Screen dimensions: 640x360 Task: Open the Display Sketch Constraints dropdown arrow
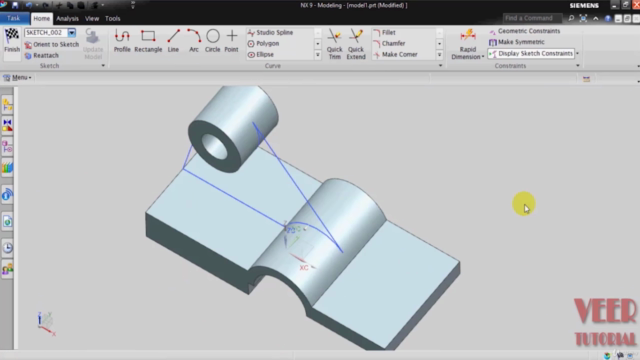click(578, 53)
